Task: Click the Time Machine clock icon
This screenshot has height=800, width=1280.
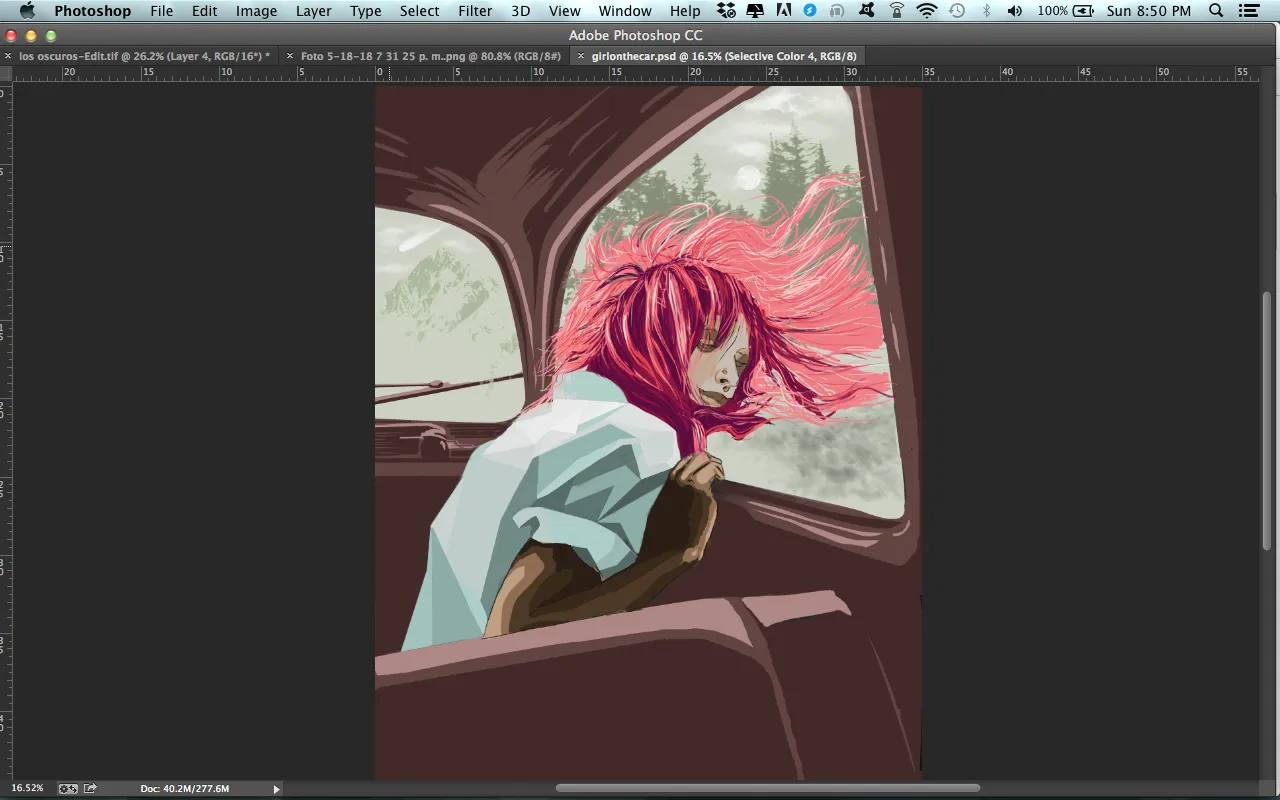Action: [957, 11]
